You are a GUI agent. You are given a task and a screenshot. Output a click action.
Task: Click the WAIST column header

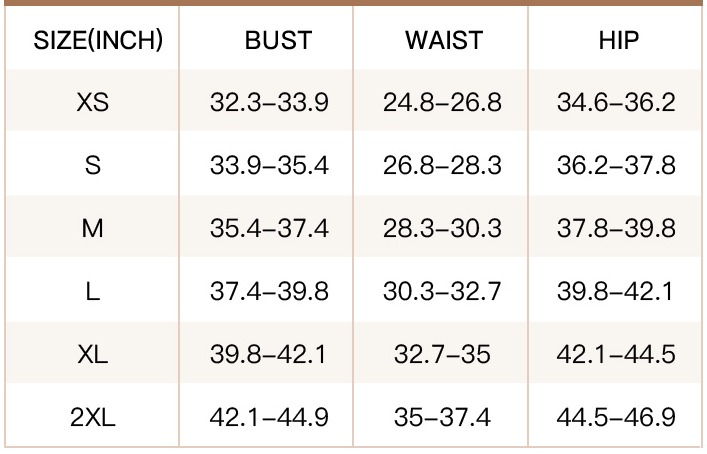coord(444,40)
